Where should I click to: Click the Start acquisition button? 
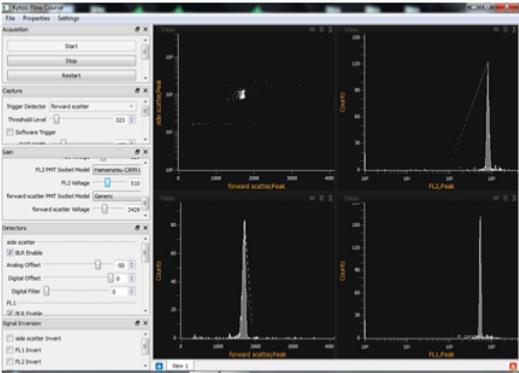click(x=71, y=46)
